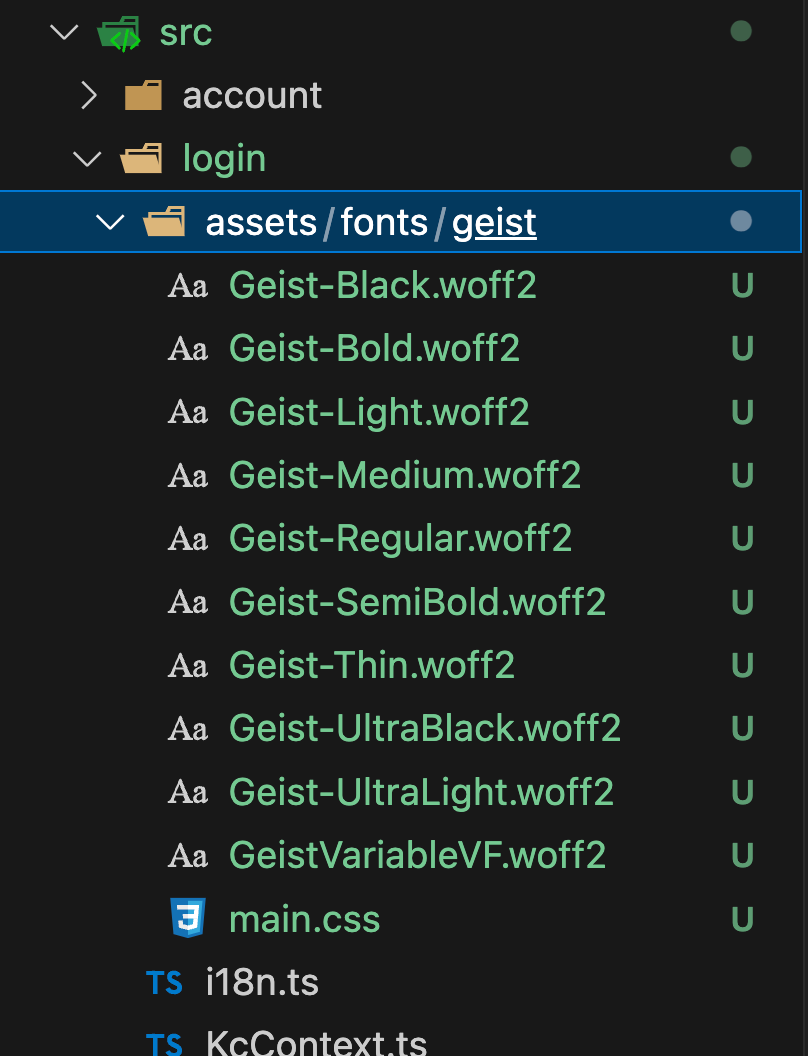
Task: Open the Geist-Bold.woff2 file
Action: (x=374, y=349)
